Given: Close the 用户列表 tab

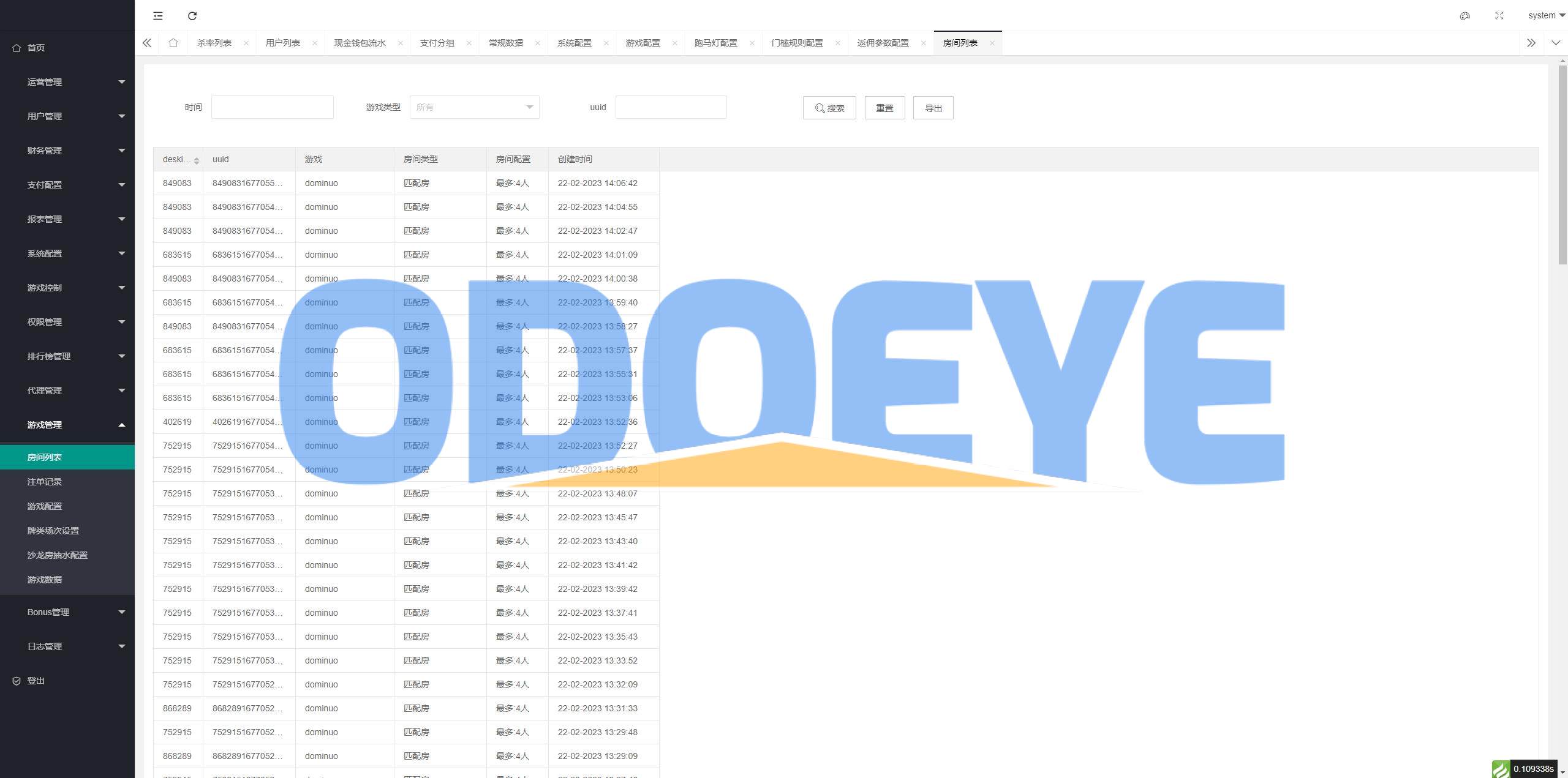Looking at the screenshot, I should [x=315, y=43].
